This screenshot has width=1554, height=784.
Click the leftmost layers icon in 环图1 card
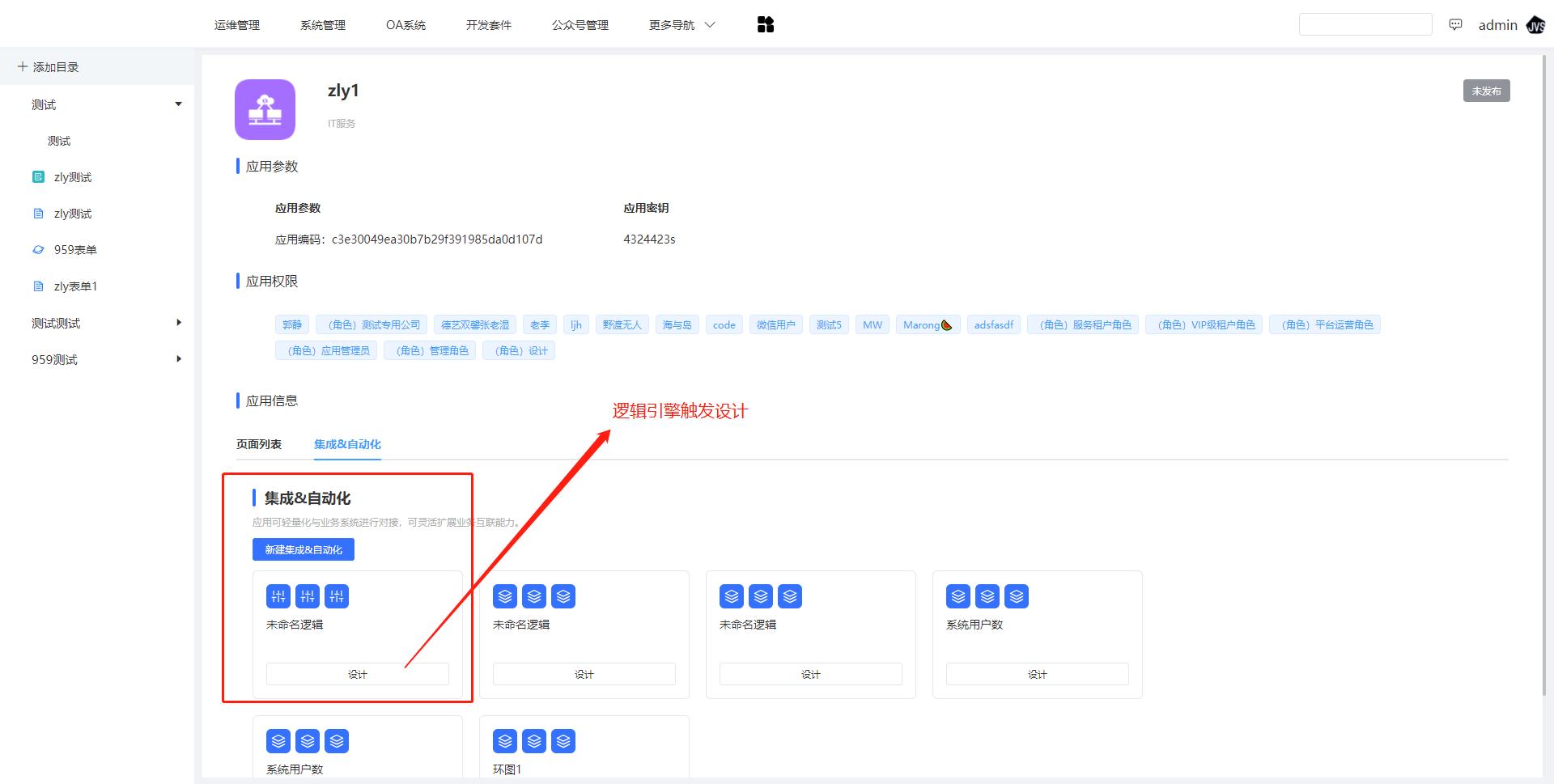pos(505,741)
